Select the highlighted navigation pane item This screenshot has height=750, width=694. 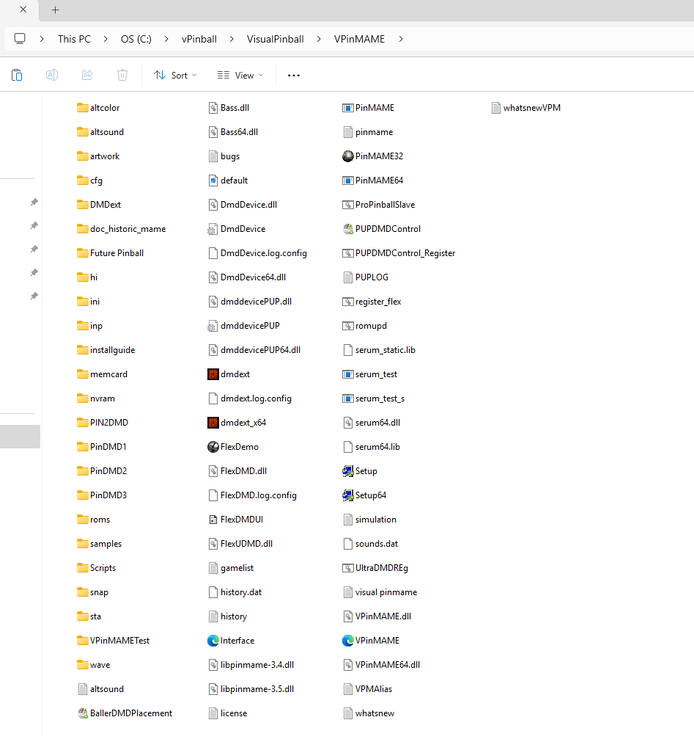pos(20,437)
